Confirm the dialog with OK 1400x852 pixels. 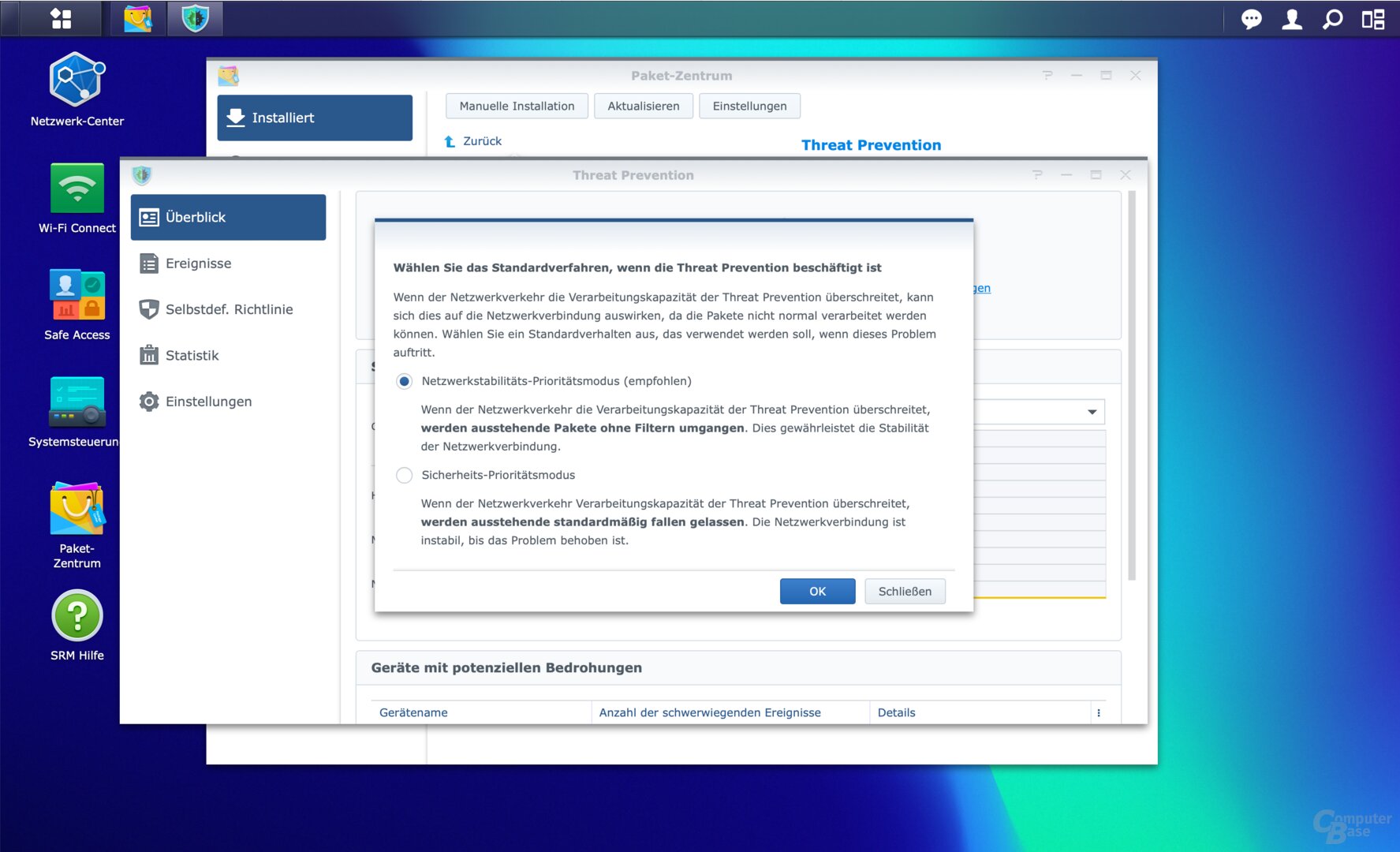(x=817, y=592)
